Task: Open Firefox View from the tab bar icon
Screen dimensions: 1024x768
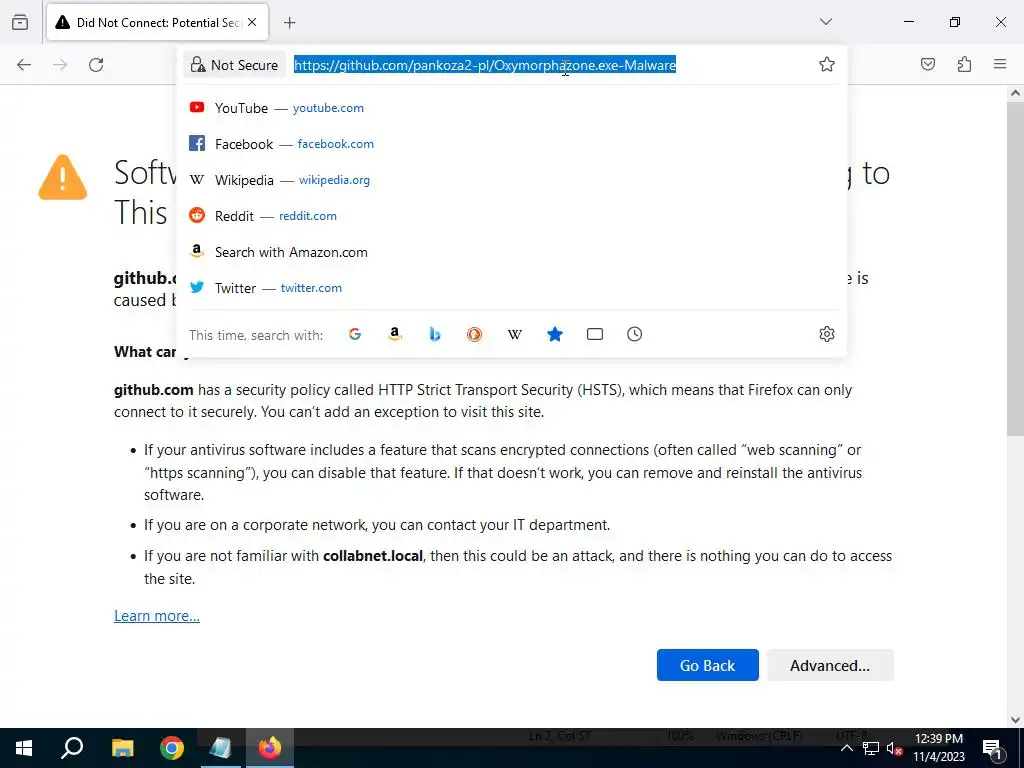Action: [x=20, y=22]
